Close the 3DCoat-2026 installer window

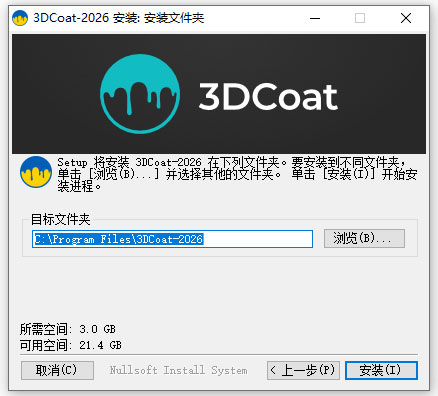[406, 18]
